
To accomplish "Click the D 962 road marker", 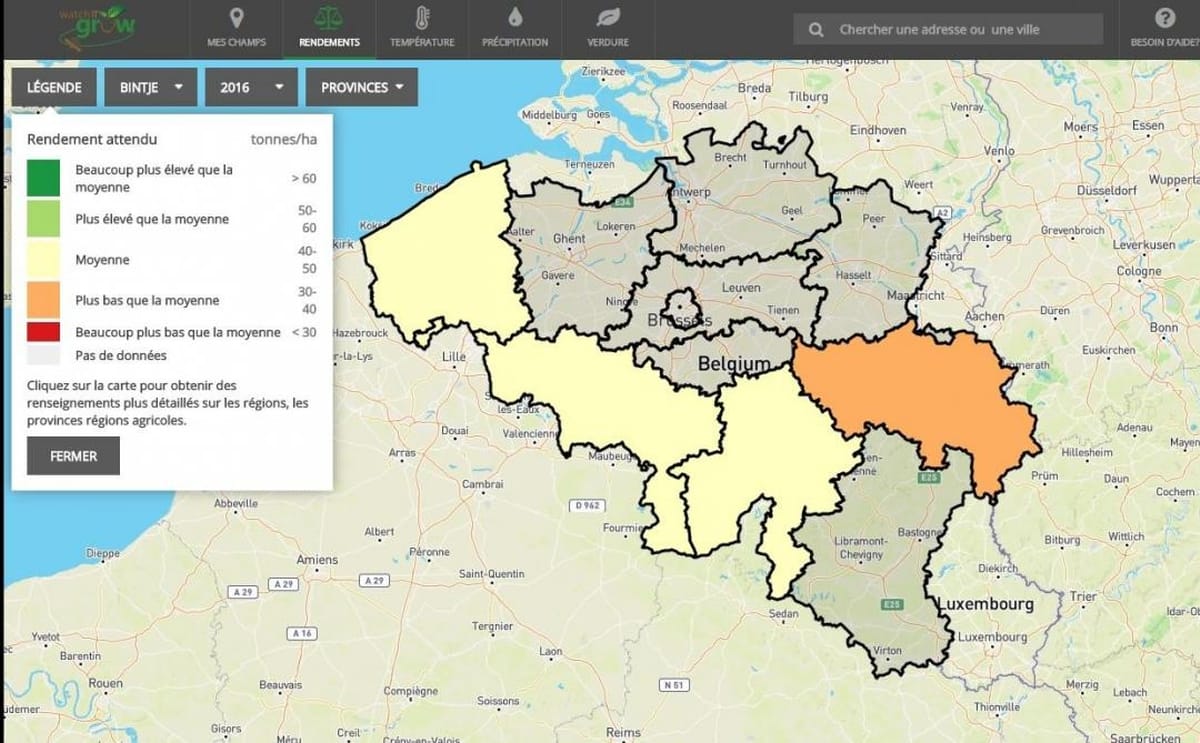I will (x=586, y=506).
